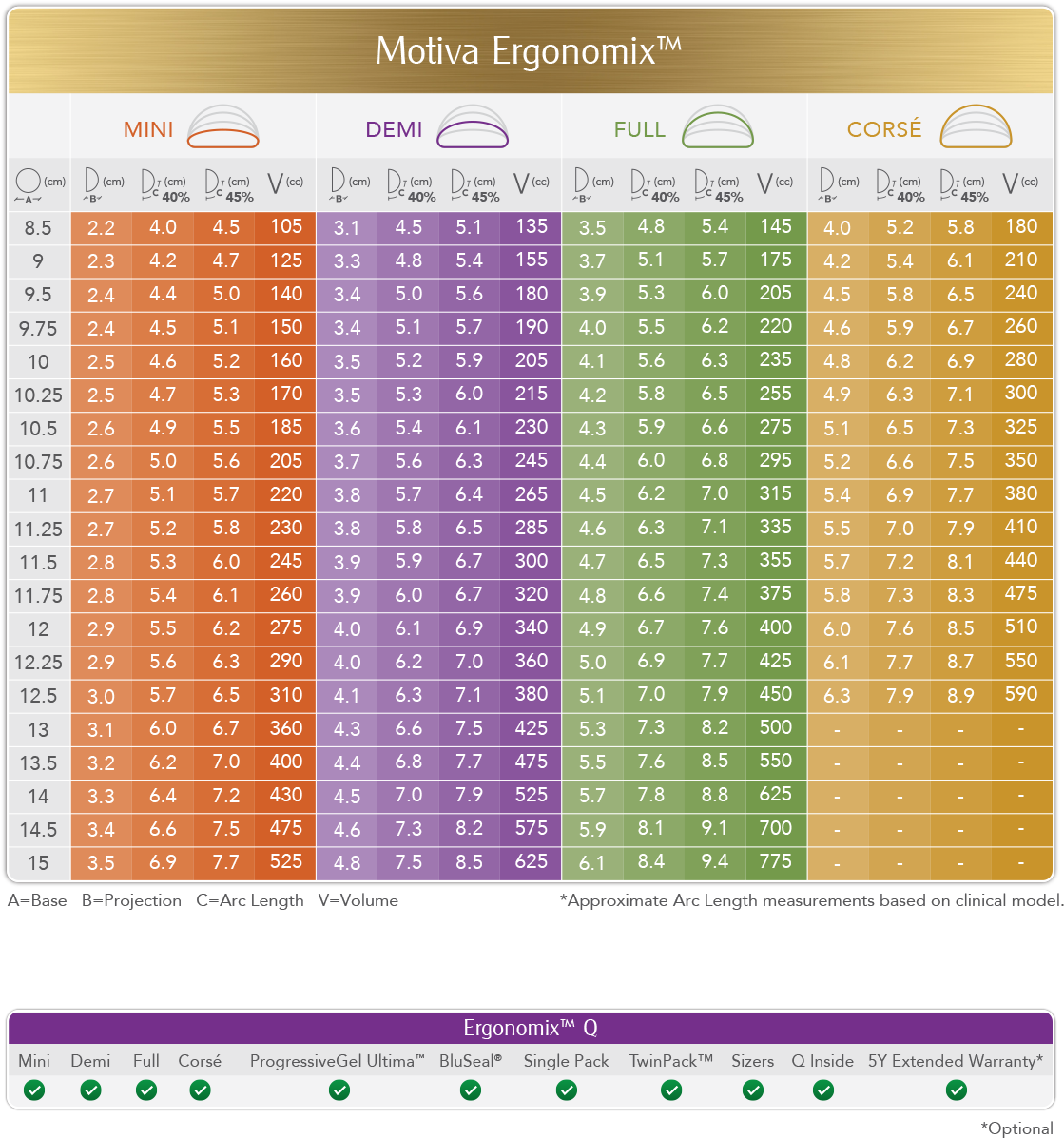This screenshot has width=1064, height=1138.
Task: Click the 'ProgressiveGel Ultima' feature label
Action: click(338, 1061)
